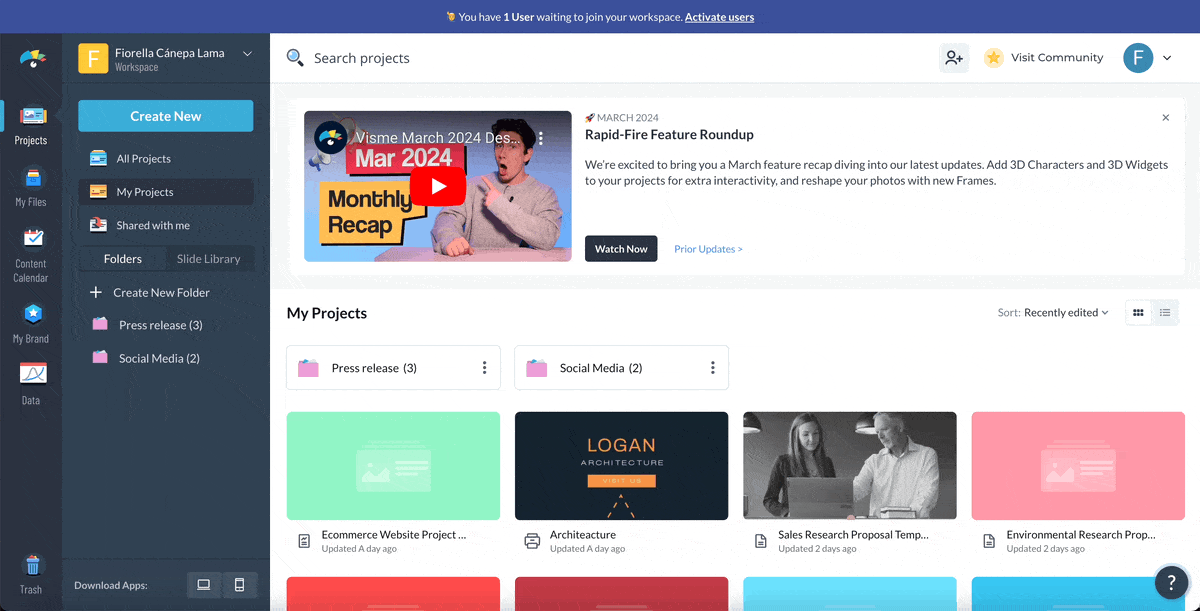Switch to grid view

1138,313
